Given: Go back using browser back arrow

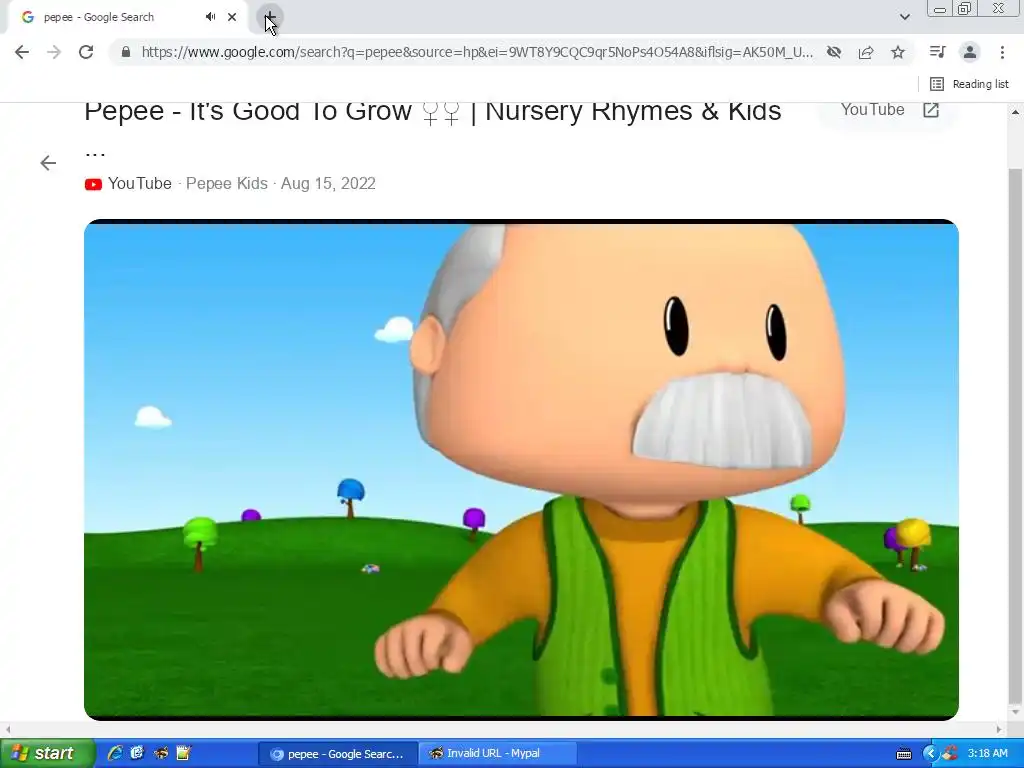Looking at the screenshot, I should coord(22,52).
